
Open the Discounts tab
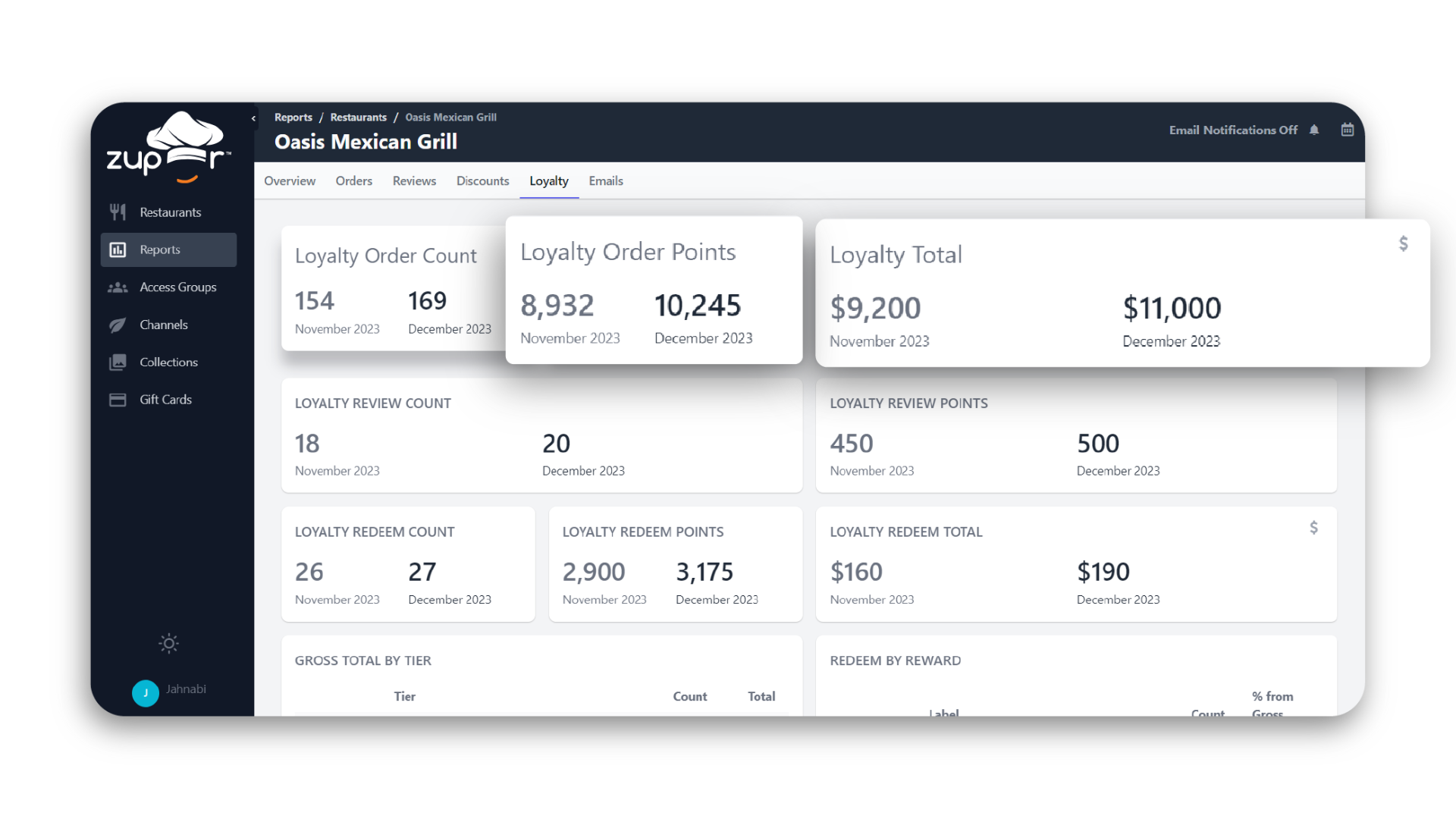click(x=482, y=180)
